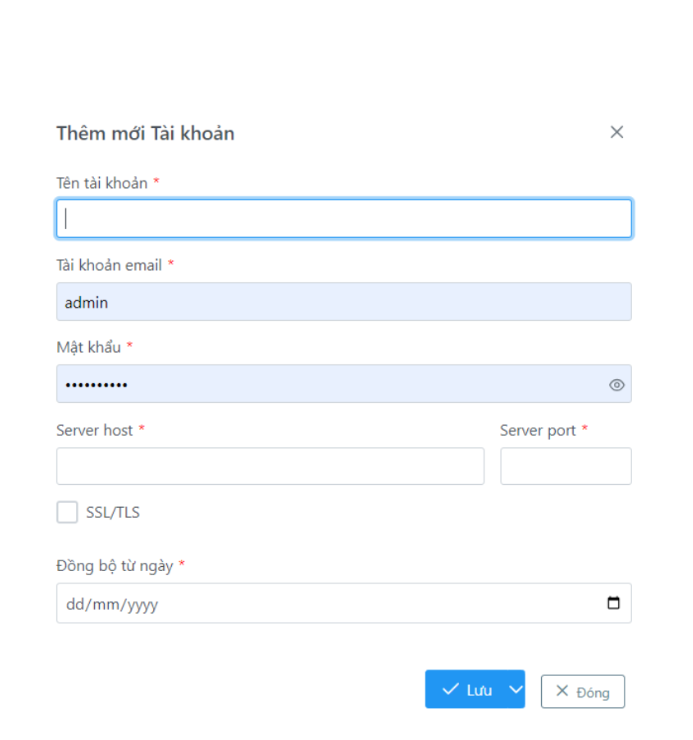Select the Mật khẩu password field
This screenshot has width=693, height=740.
pyautogui.click(x=330, y=384)
